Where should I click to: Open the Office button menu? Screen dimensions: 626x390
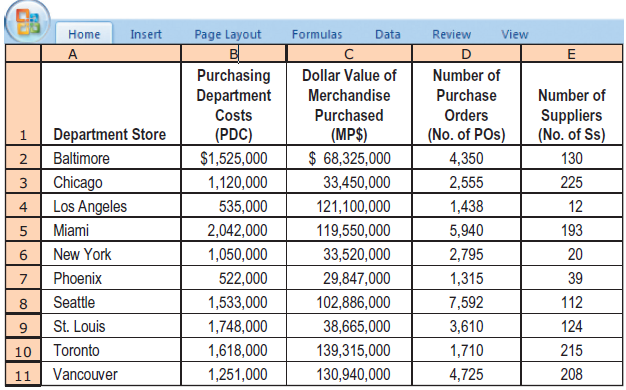27,22
